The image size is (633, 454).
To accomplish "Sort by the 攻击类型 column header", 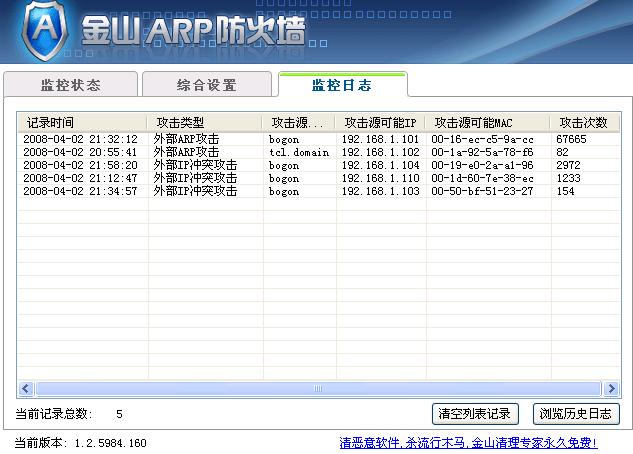I will (x=204, y=122).
